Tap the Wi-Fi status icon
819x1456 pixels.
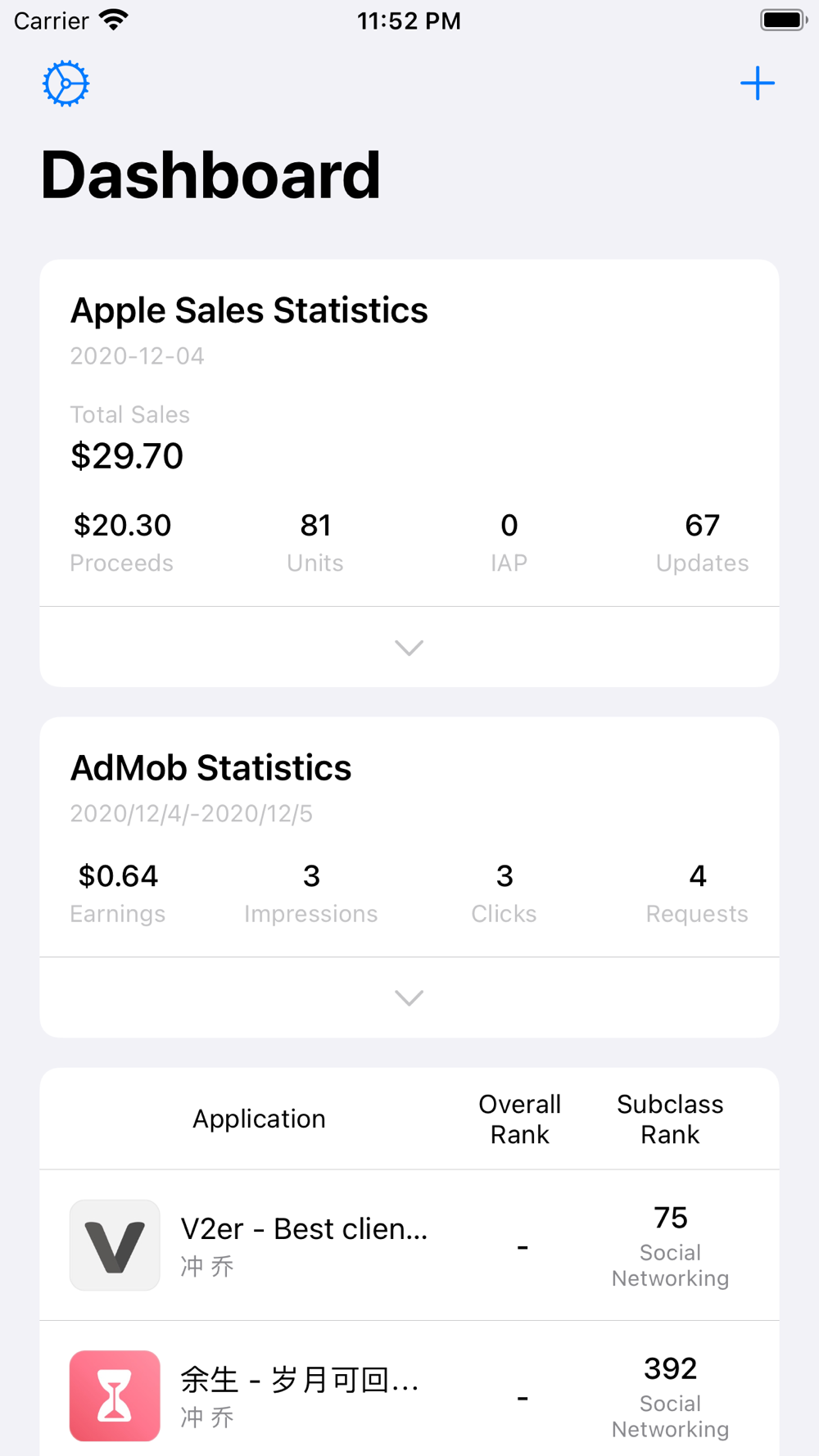(x=113, y=20)
